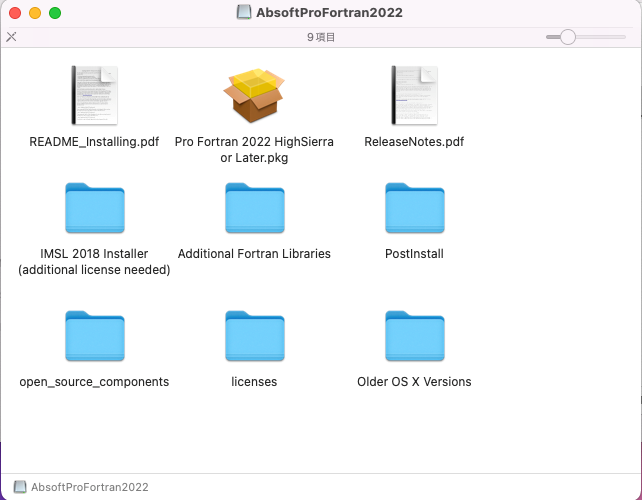Image resolution: width=642 pixels, height=500 pixels.
Task: Click the PostInstall folder name
Action: coord(414,254)
